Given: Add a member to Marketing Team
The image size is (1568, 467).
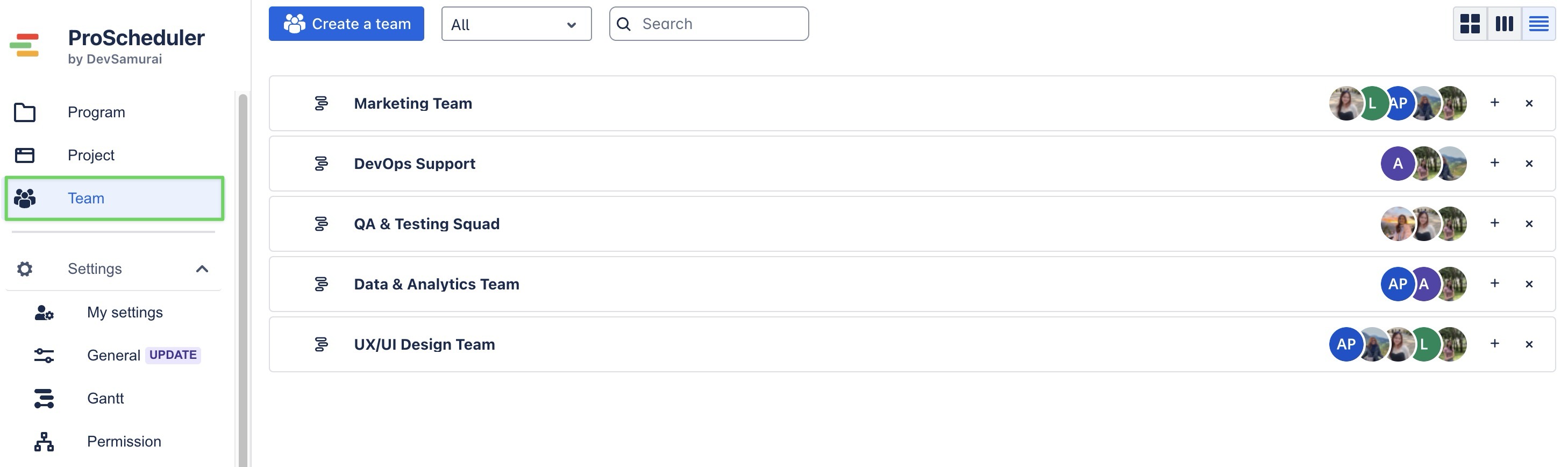Looking at the screenshot, I should (x=1494, y=103).
